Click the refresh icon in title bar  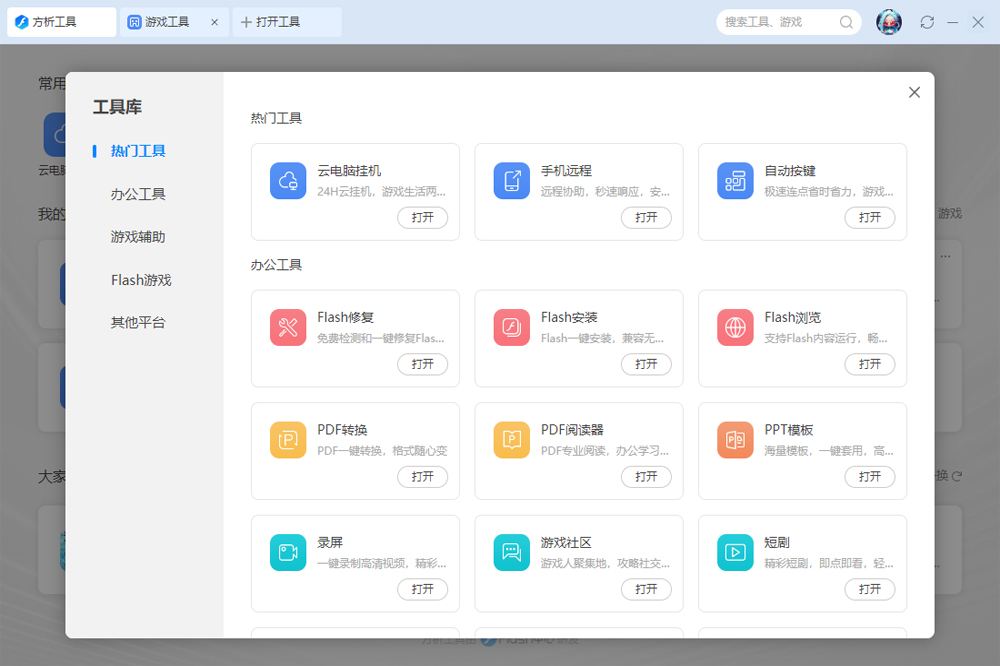[x=927, y=22]
